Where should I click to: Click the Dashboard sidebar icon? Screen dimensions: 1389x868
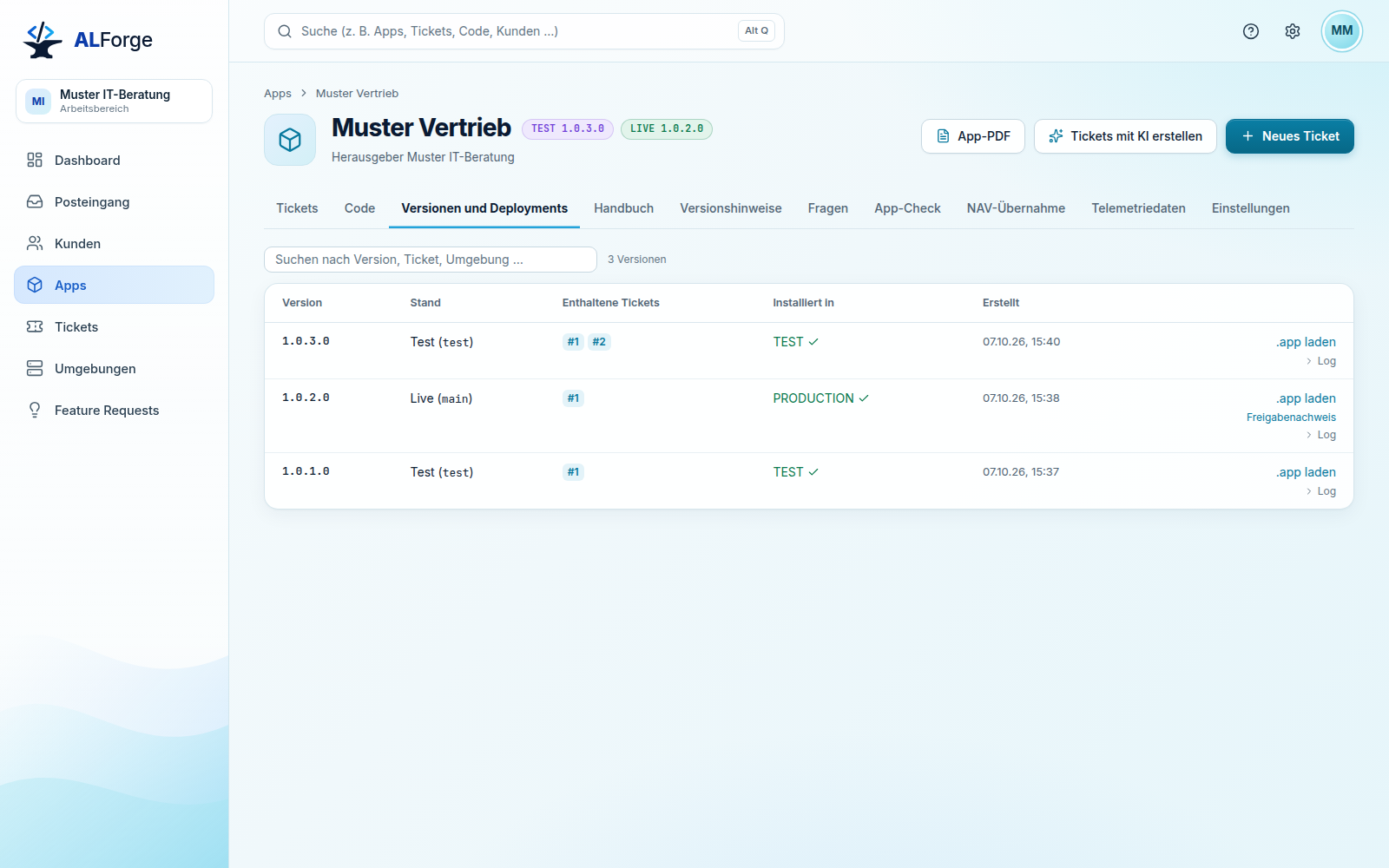tap(35, 160)
